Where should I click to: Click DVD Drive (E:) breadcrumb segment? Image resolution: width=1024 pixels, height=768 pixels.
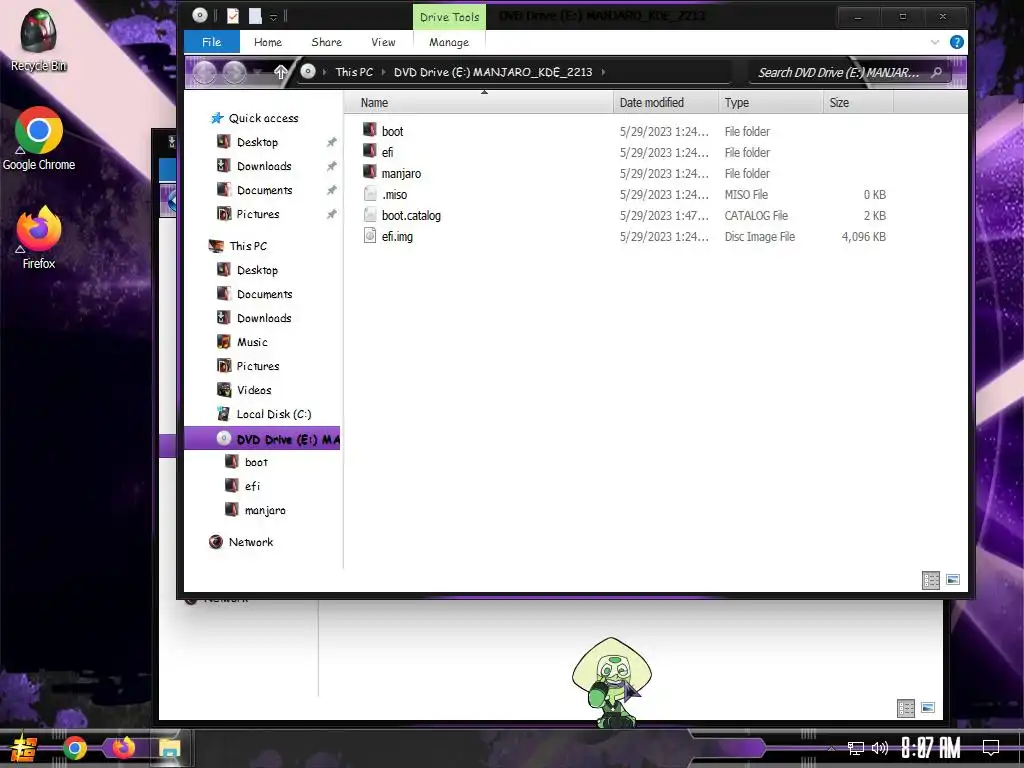click(493, 72)
